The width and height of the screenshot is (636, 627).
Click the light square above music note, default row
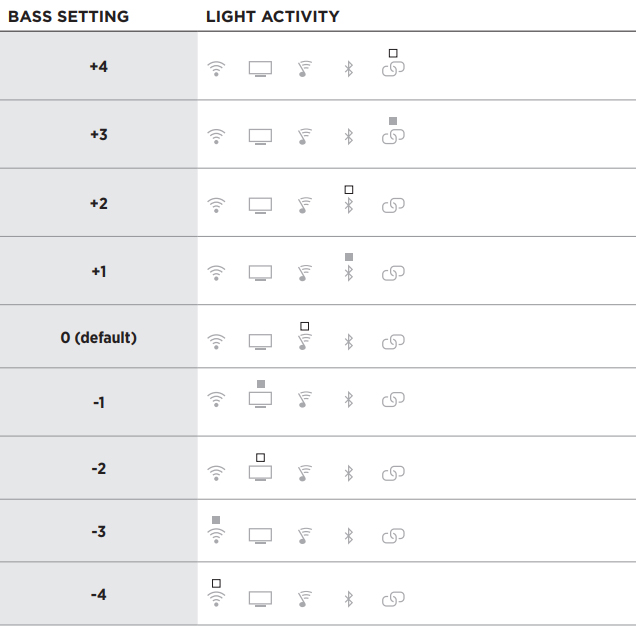coord(305,326)
